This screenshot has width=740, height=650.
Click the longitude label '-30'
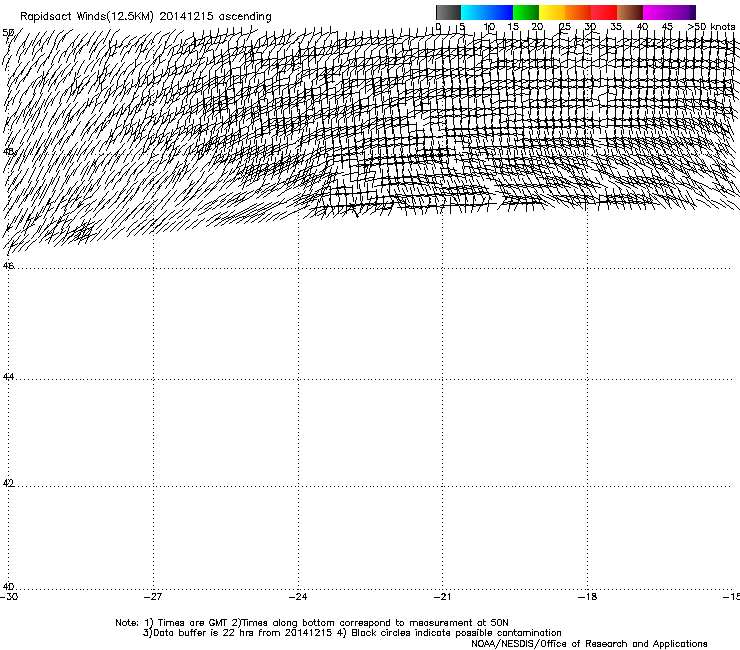coord(9,597)
